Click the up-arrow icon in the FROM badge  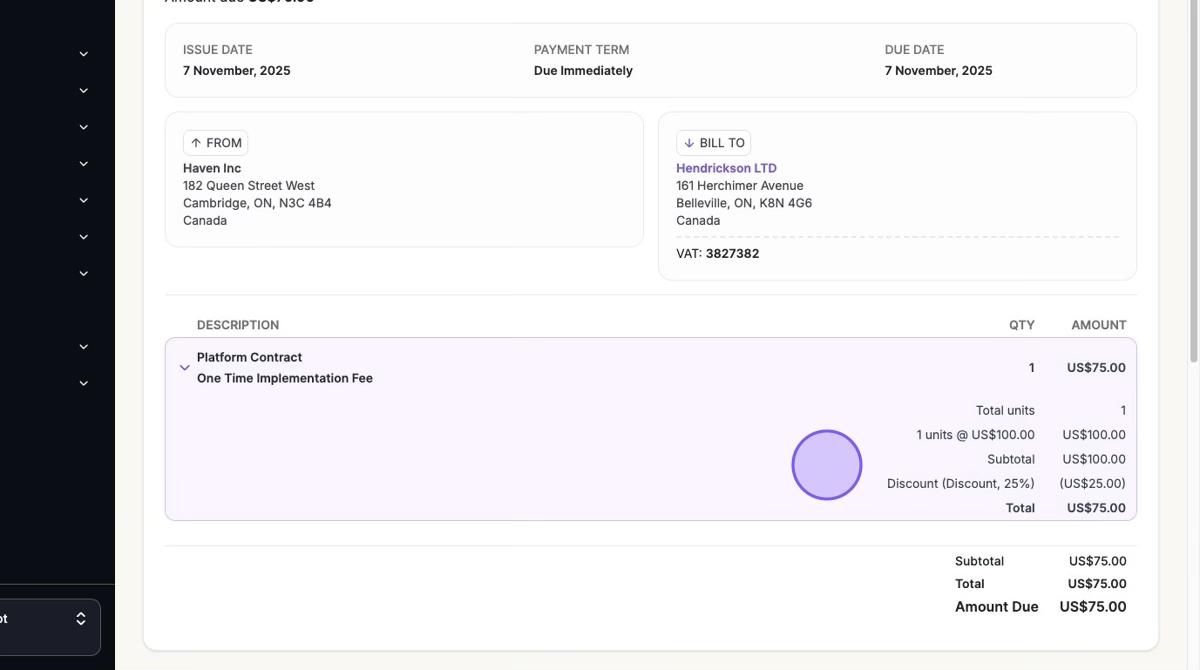(196, 143)
